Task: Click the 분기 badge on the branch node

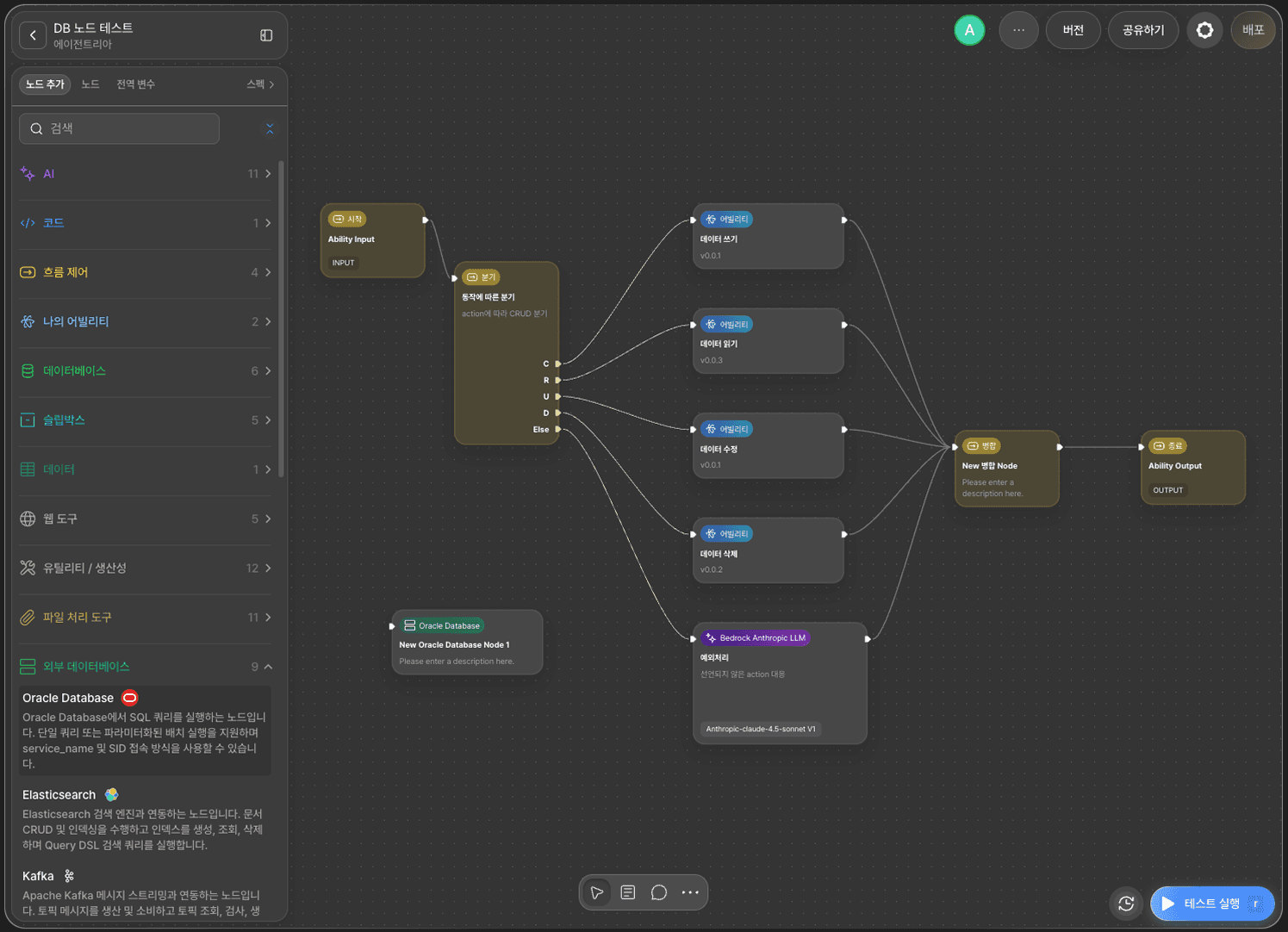Action: pyautogui.click(x=481, y=277)
